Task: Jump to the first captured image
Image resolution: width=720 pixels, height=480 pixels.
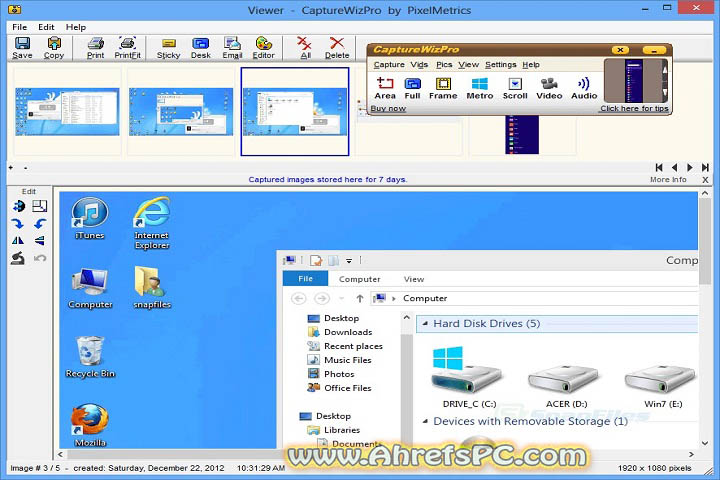Action: [x=659, y=168]
